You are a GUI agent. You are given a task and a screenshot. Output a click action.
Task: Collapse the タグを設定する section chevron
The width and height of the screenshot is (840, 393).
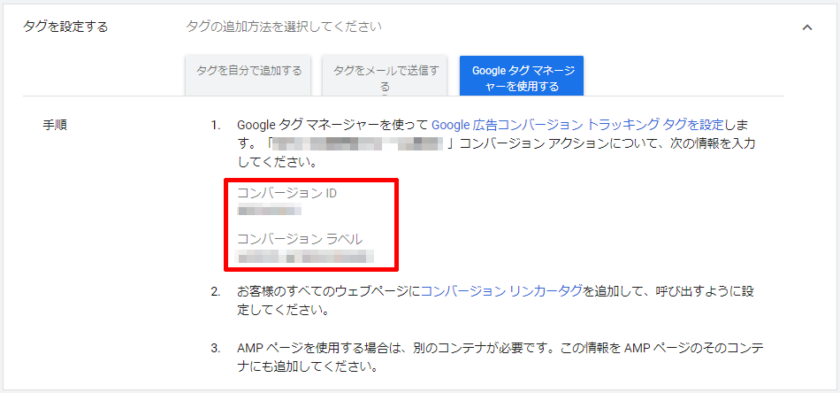pyautogui.click(x=807, y=27)
